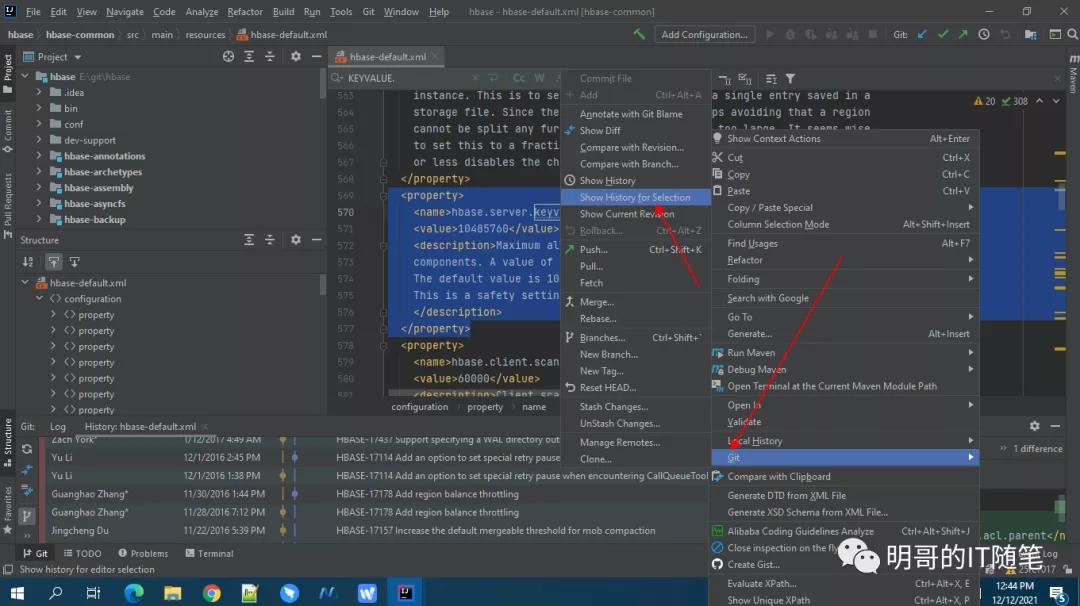Click Alibaba Coding Guidelines Analyze
This screenshot has width=1080, height=606.
tap(844, 531)
